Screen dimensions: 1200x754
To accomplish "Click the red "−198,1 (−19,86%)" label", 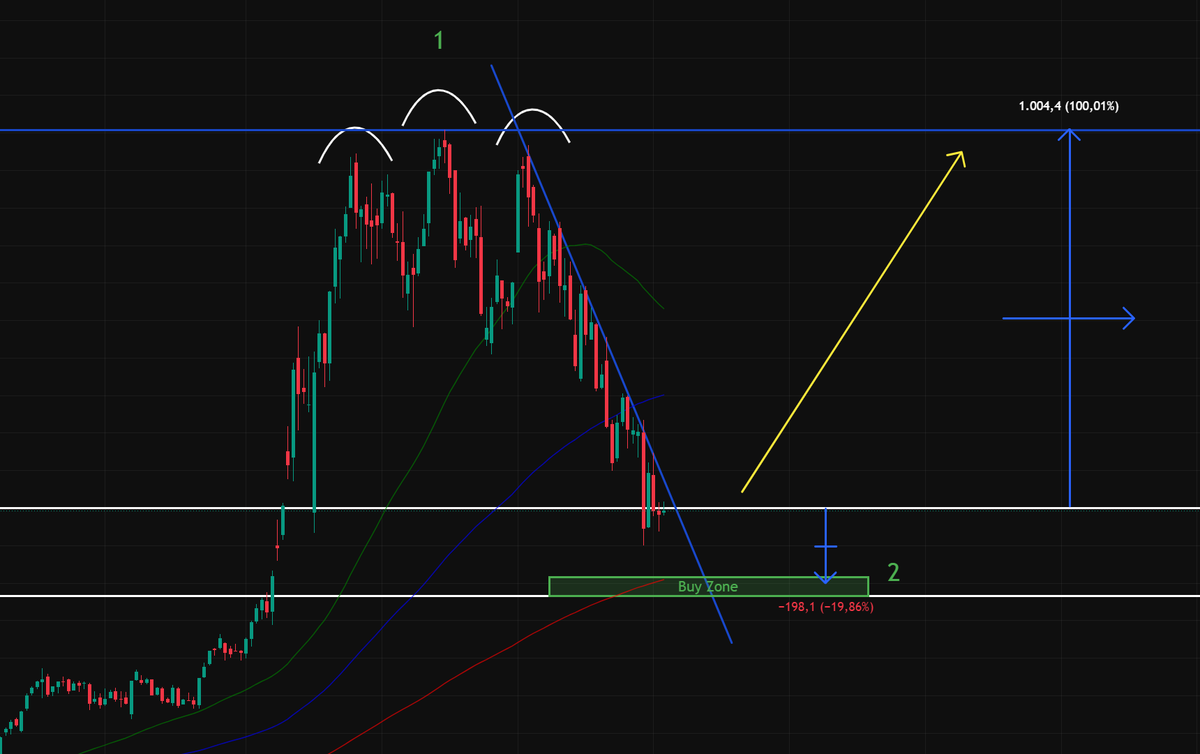I will 825,607.
